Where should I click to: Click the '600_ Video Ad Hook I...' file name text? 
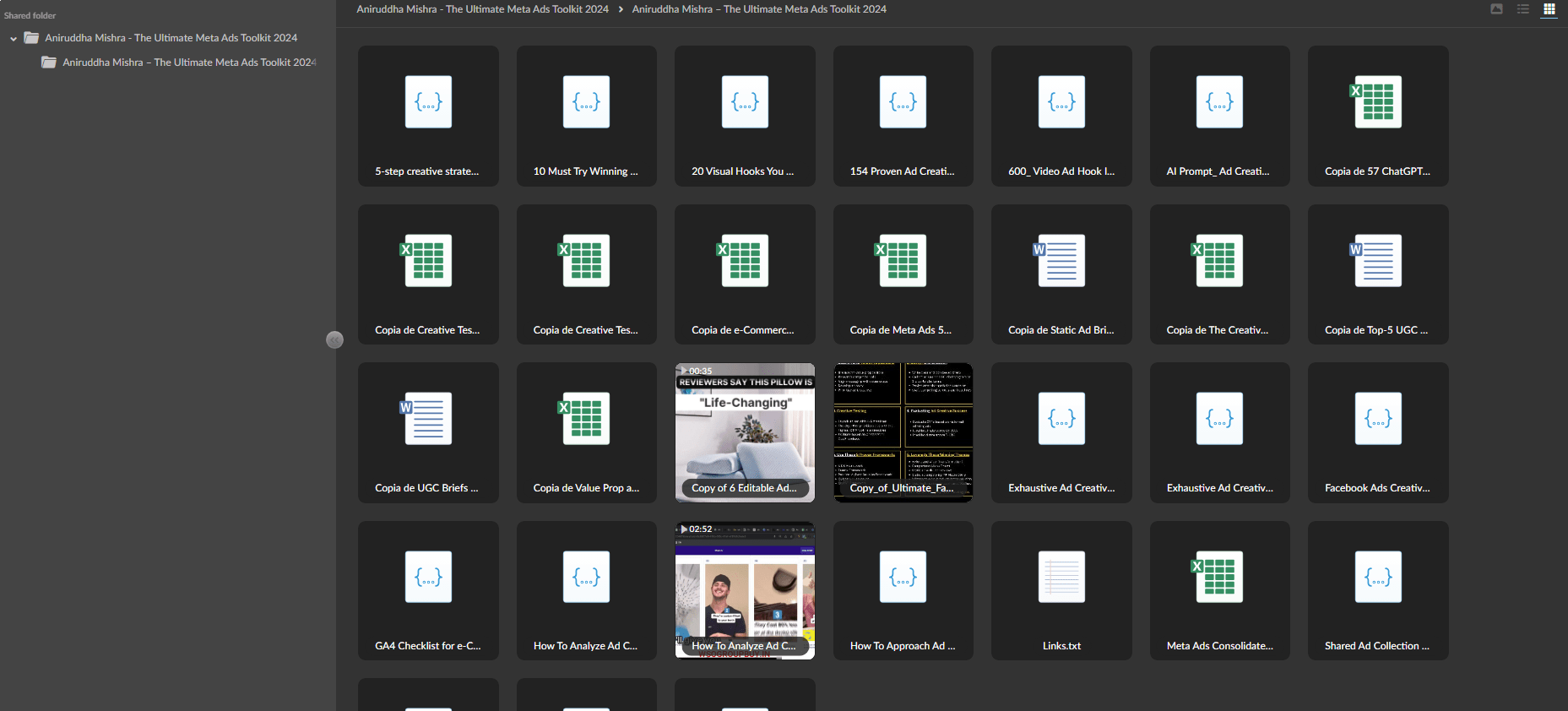(1061, 171)
